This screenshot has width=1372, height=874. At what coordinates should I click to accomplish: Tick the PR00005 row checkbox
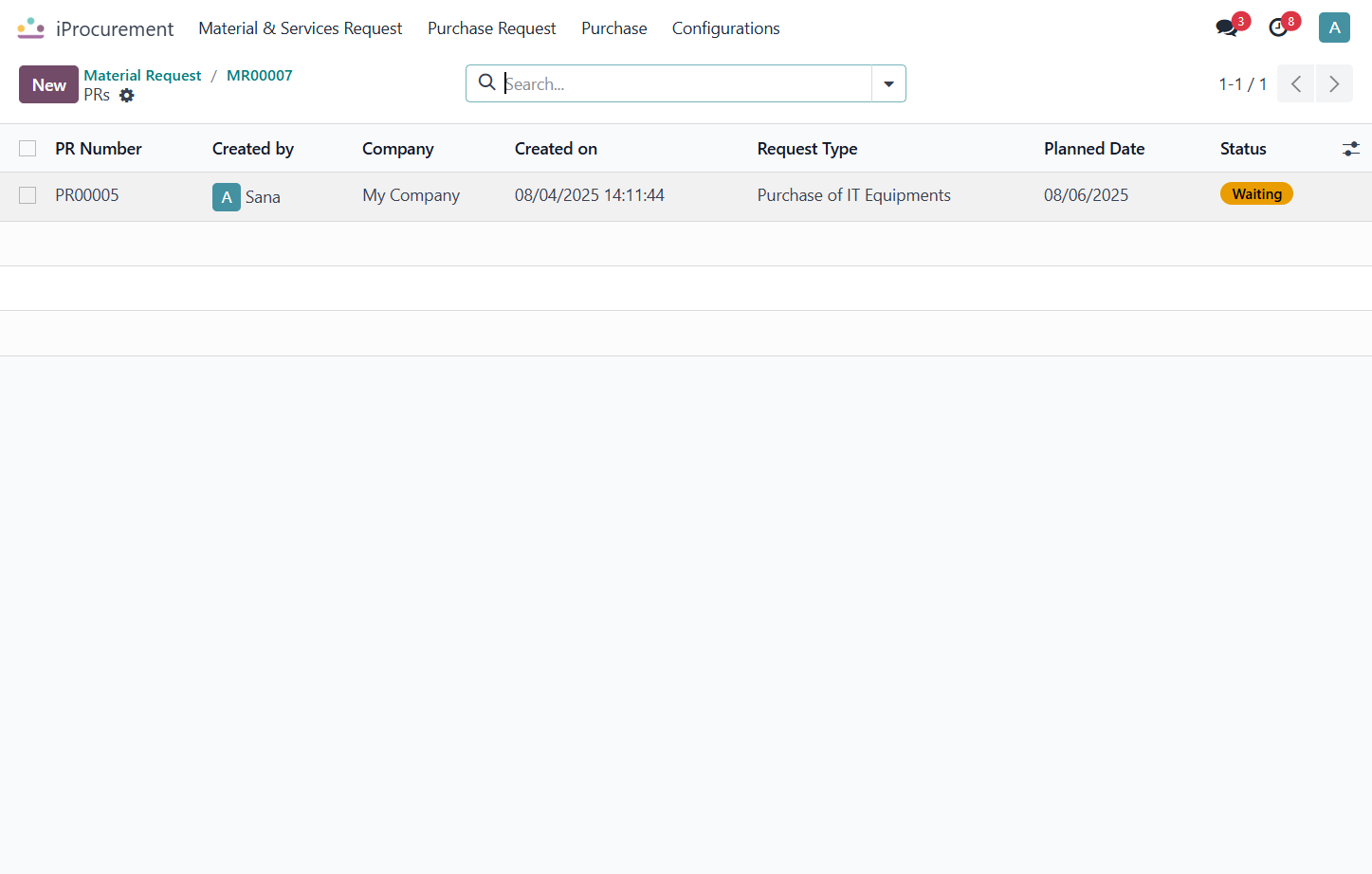(x=27, y=195)
